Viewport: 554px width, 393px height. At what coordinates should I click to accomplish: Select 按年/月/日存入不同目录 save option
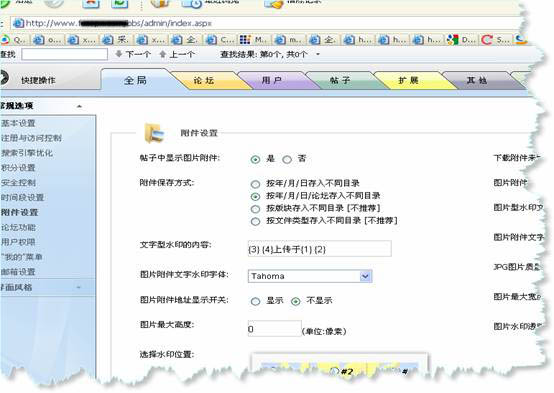click(255, 184)
